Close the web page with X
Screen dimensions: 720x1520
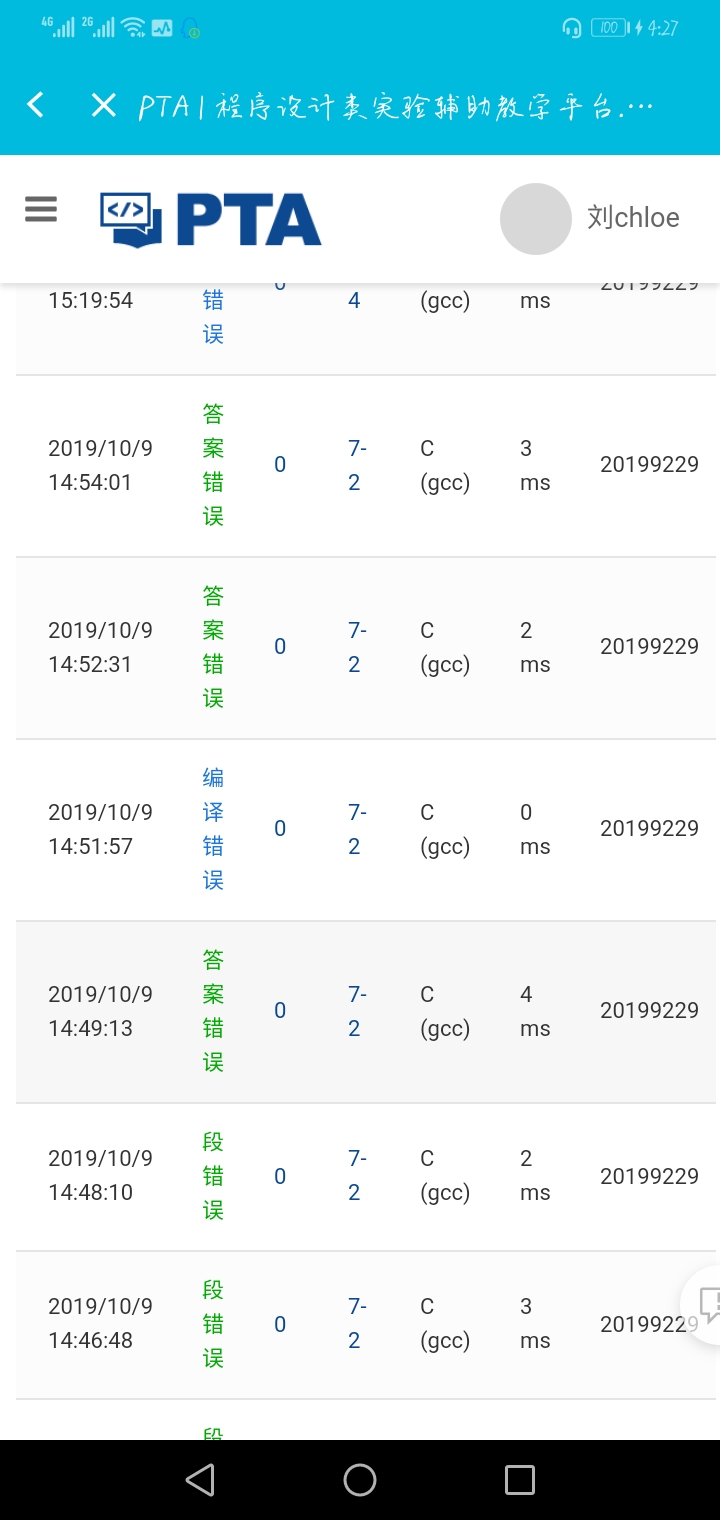point(104,105)
